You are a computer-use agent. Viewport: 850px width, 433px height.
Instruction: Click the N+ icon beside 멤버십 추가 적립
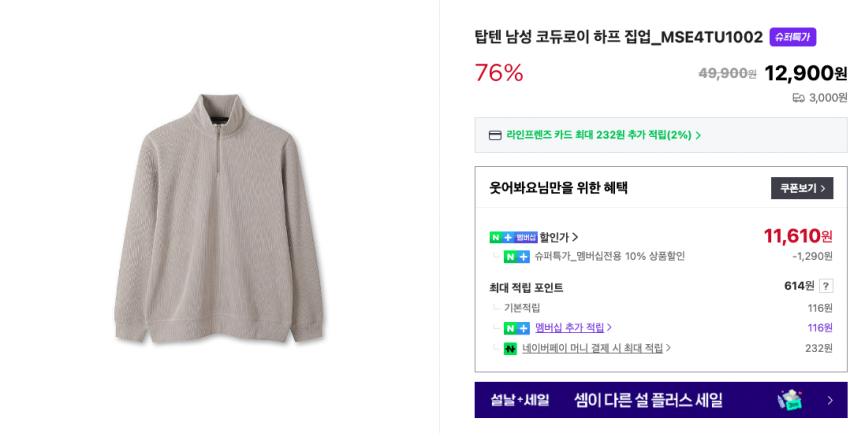point(516,328)
